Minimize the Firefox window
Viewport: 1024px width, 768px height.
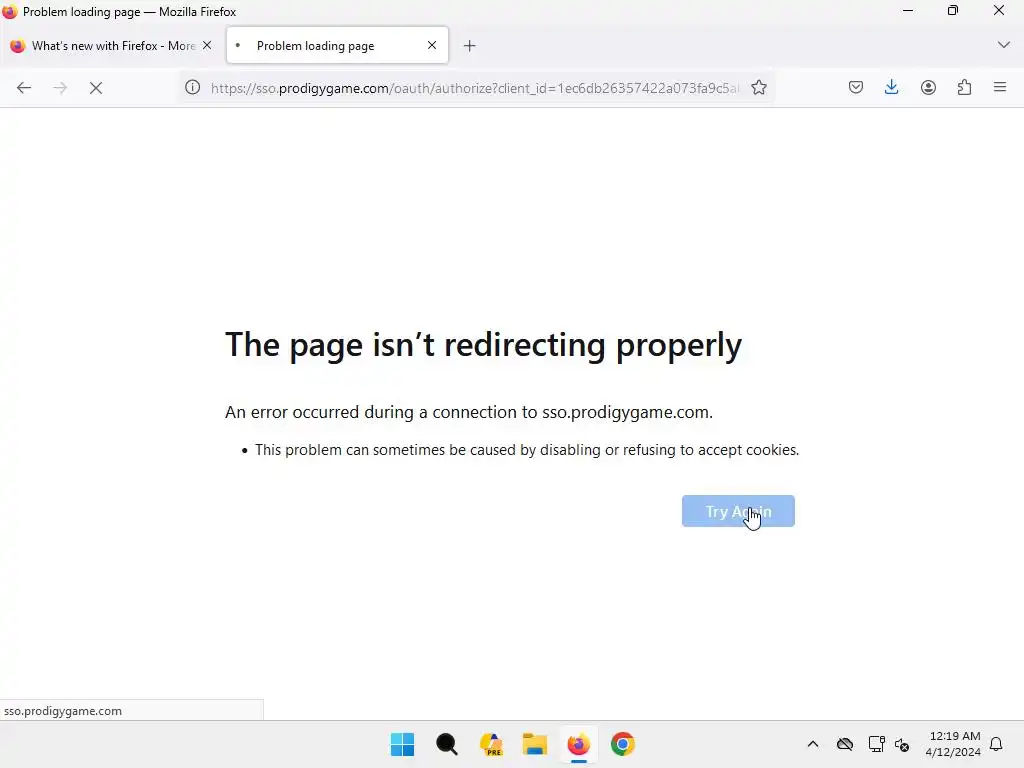(908, 10)
